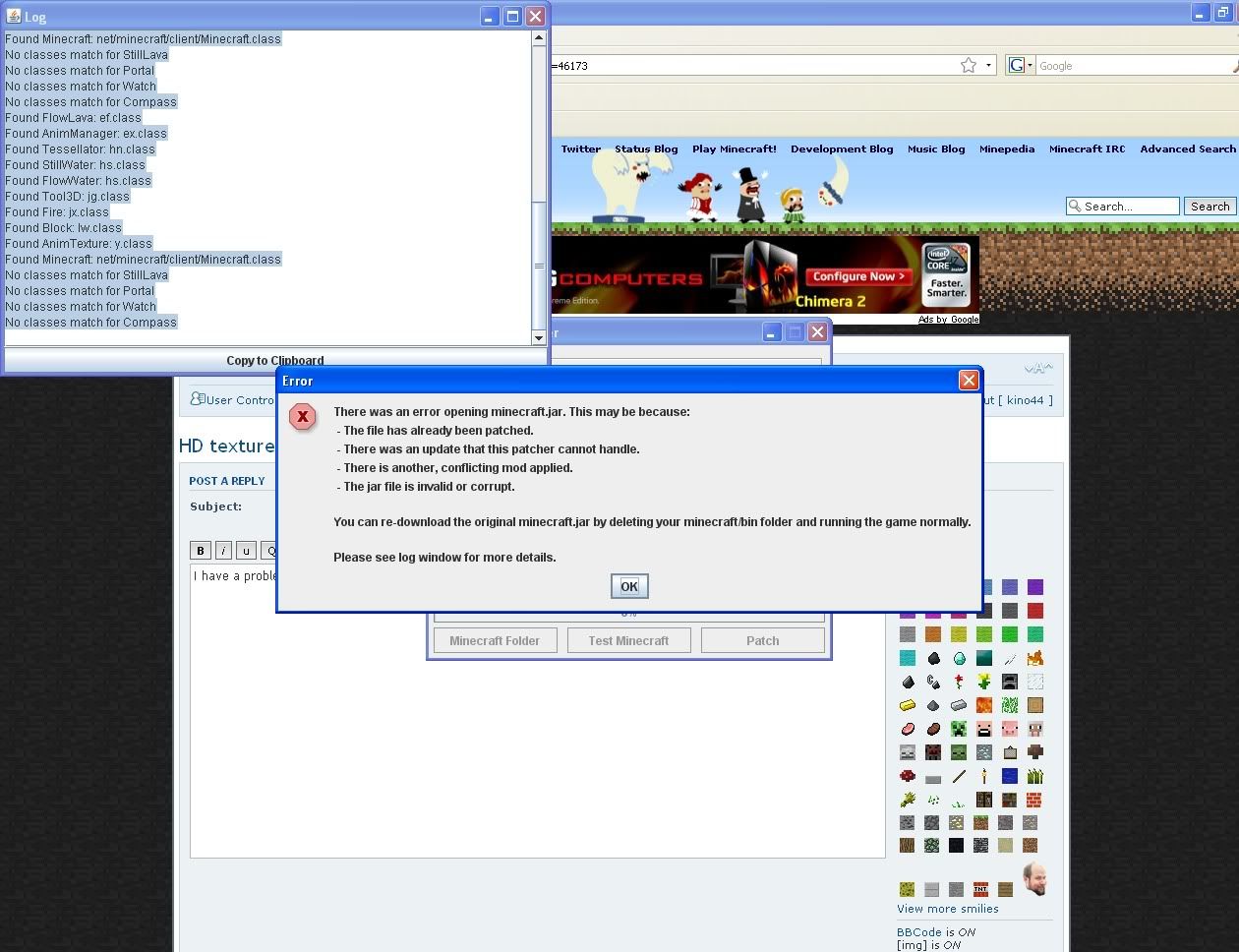The height and width of the screenshot is (952, 1239).
Task: Toggle underline formatting in reply editor
Action: click(x=246, y=551)
